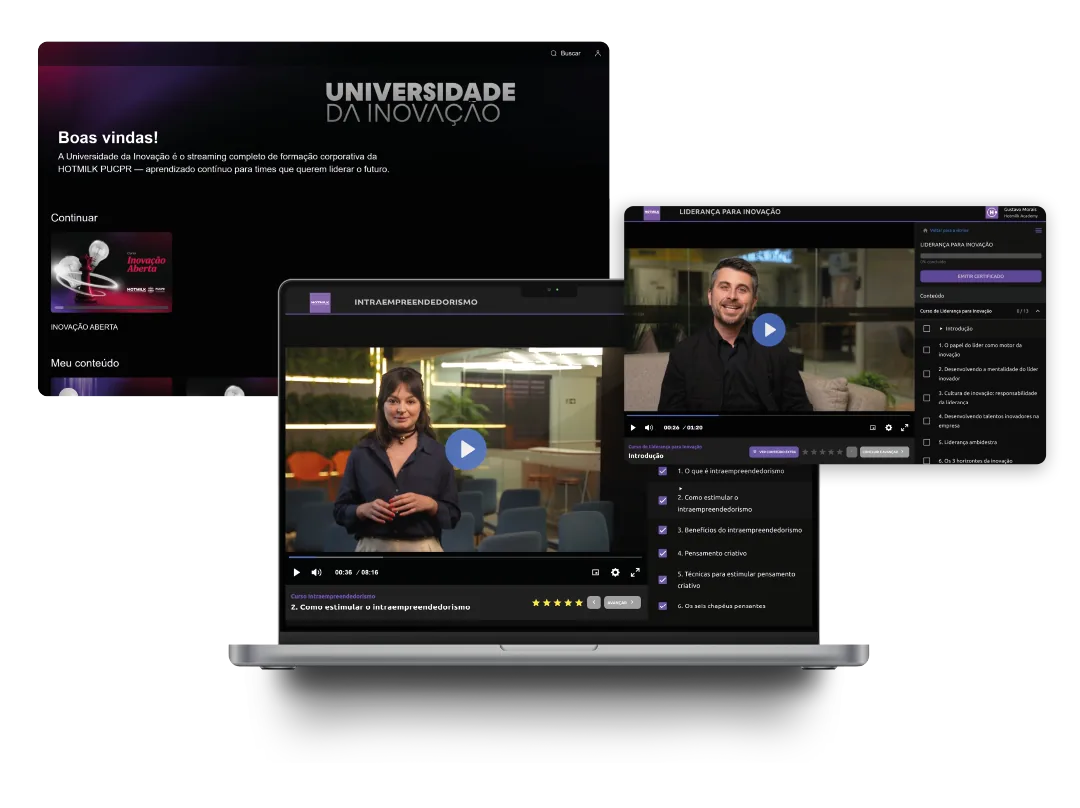The width and height of the screenshot is (1080, 808).
Task: Open the hamburger menu in the Liderança sidebar
Action: pos(1038,231)
